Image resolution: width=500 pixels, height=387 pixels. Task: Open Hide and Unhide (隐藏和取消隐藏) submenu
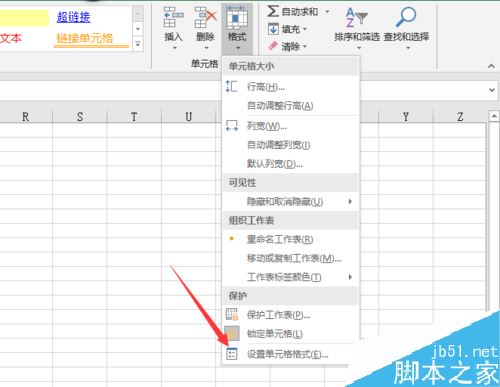(291, 201)
